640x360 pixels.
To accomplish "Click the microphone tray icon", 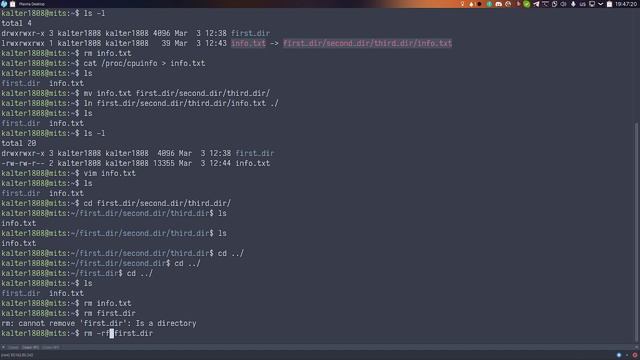I will click(x=573, y=4).
